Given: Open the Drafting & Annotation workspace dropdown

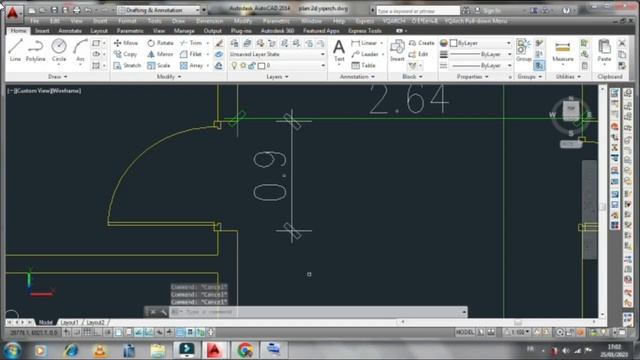Looking at the screenshot, I should (159, 10).
